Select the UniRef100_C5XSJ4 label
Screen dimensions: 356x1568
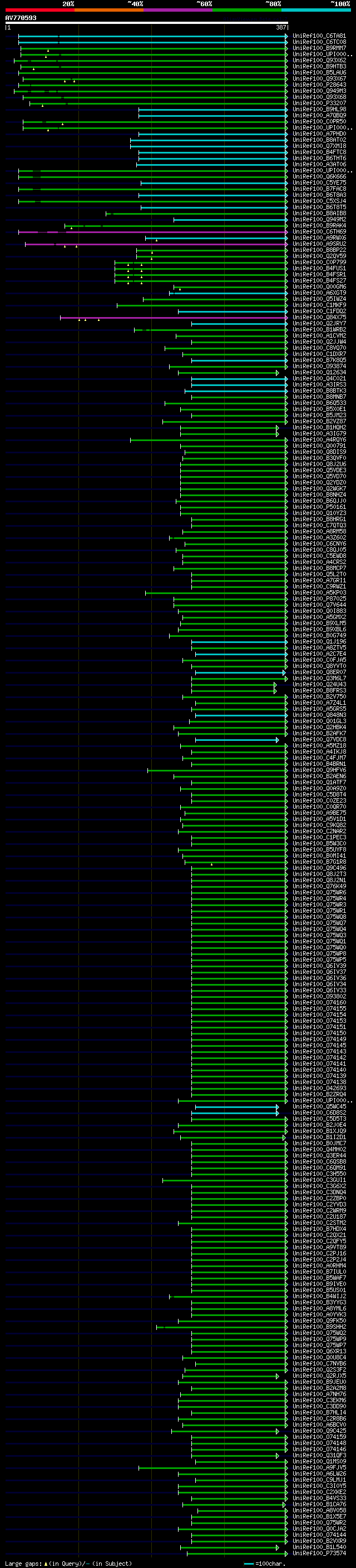click(319, 201)
